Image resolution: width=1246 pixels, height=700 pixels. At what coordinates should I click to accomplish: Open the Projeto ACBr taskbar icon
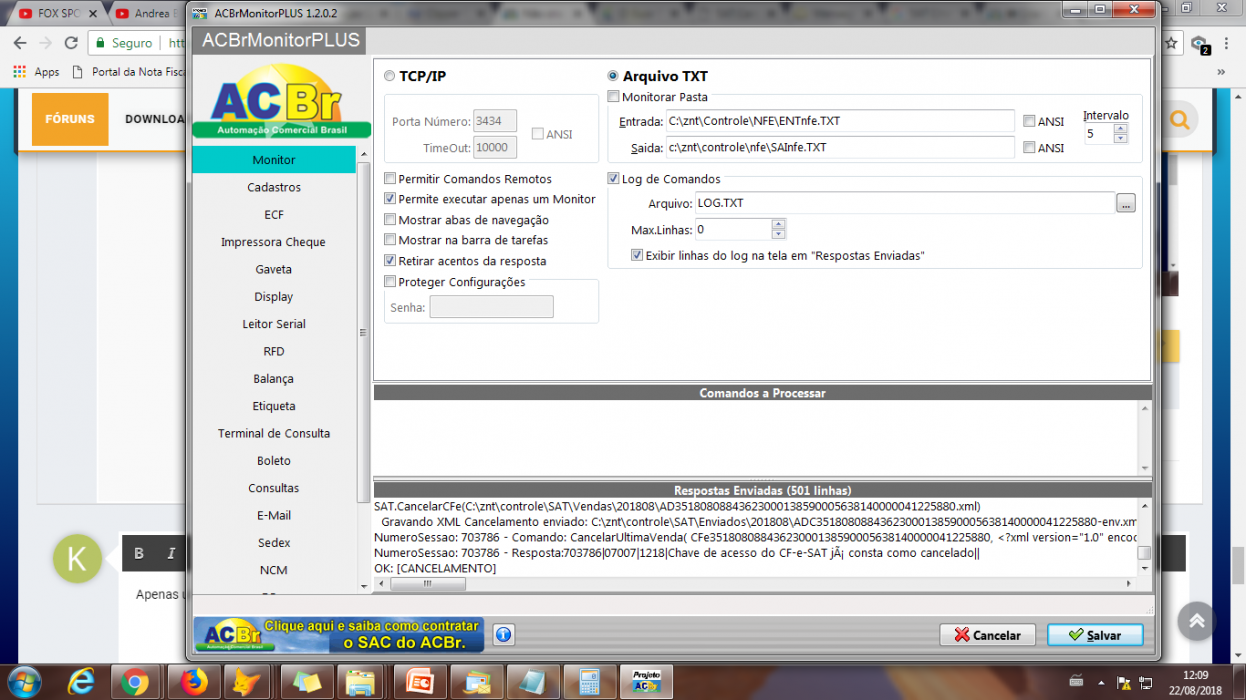tap(646, 683)
